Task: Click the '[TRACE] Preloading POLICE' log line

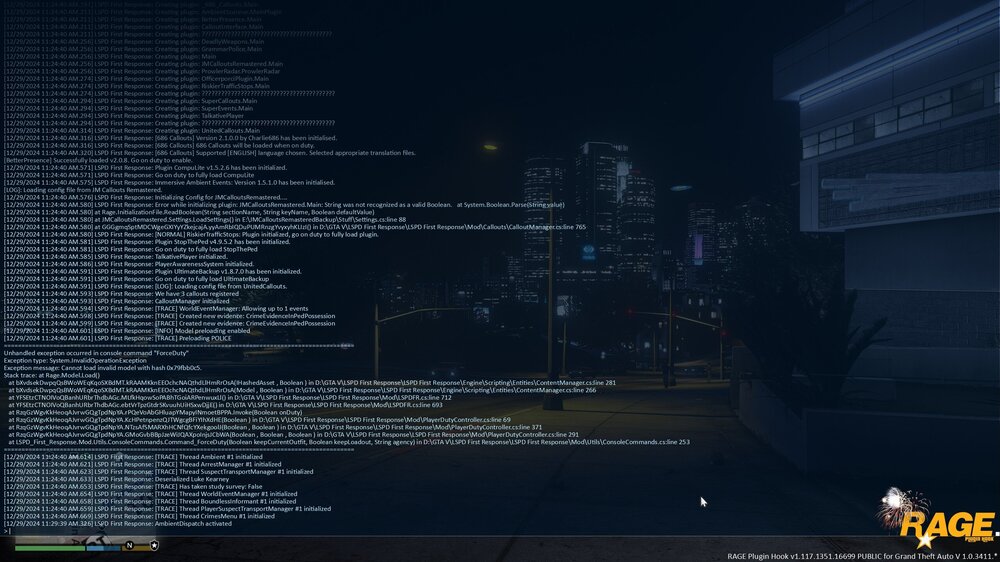Action: tap(117, 338)
